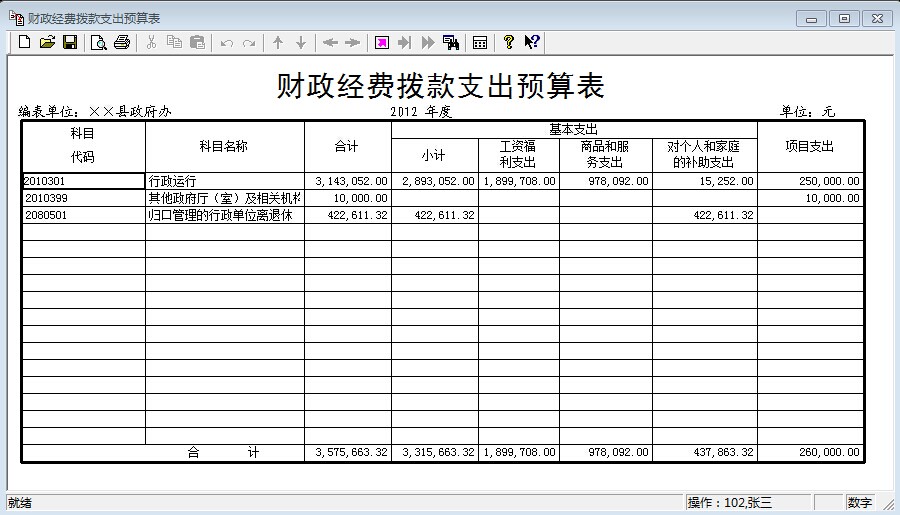Open a file with the folder icon

(x=47, y=42)
